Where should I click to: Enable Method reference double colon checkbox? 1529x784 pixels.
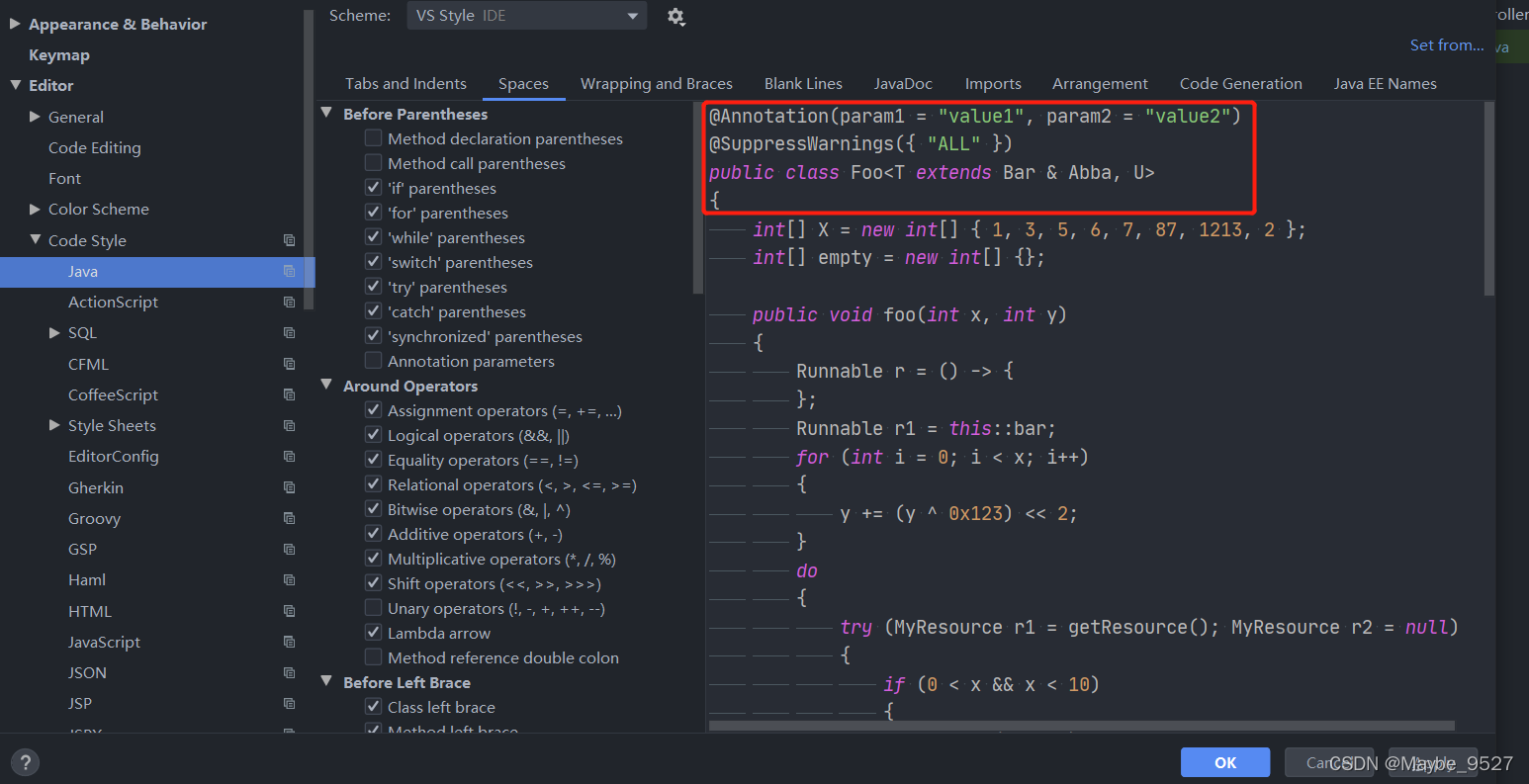click(x=373, y=657)
